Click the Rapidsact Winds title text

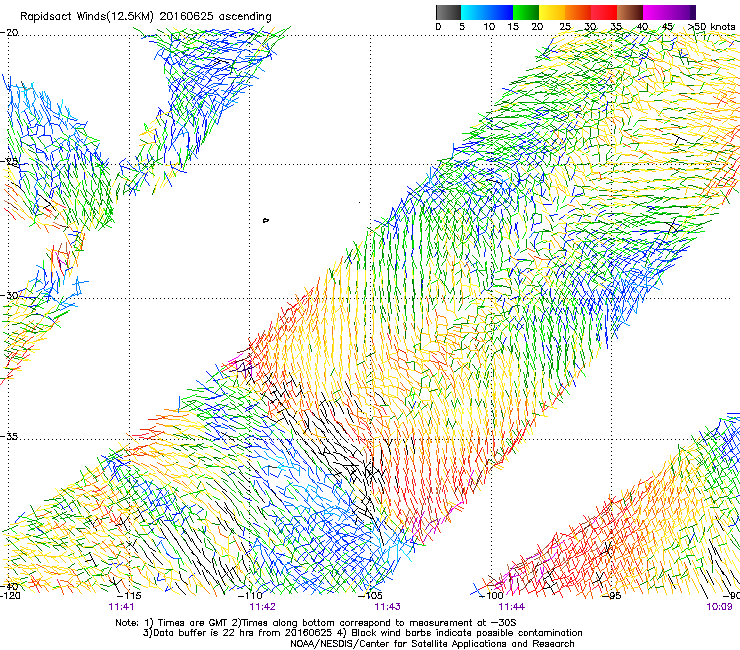click(x=145, y=17)
